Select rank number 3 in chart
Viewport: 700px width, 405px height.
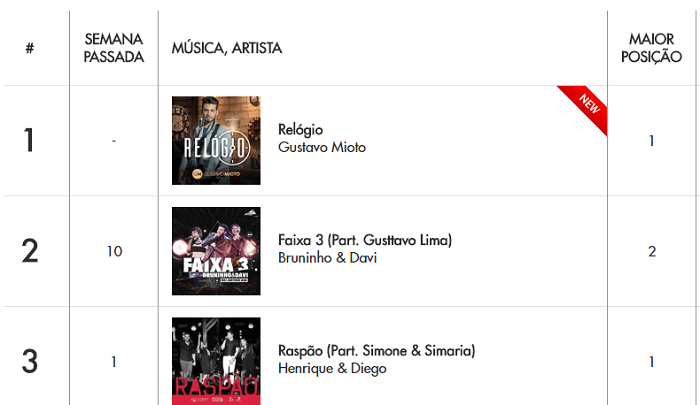click(x=29, y=361)
